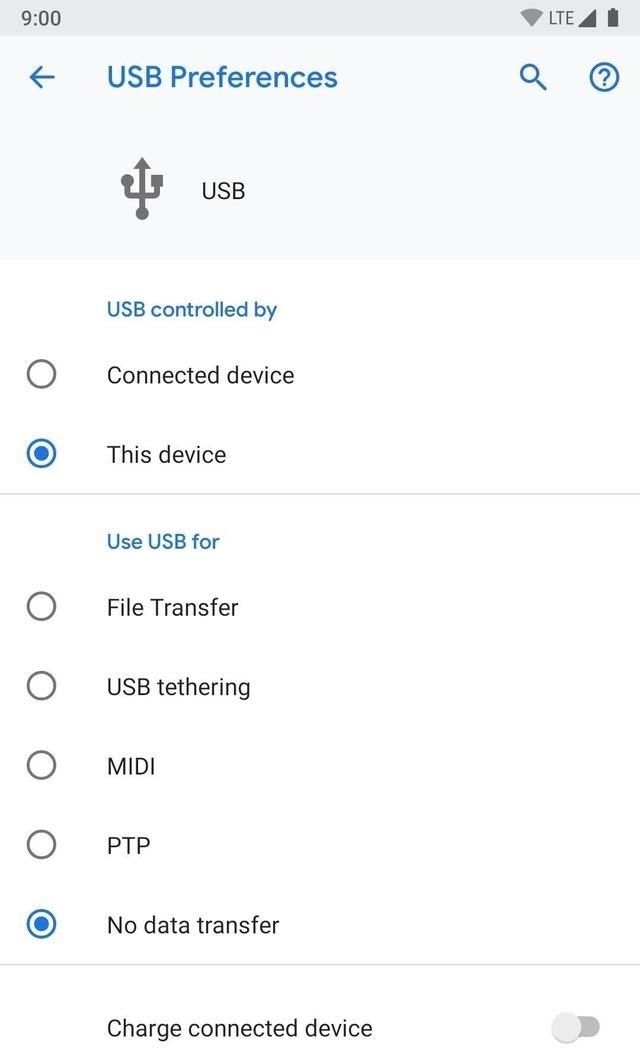Tap the Use USB for heading
640x1060 pixels.
[163, 541]
